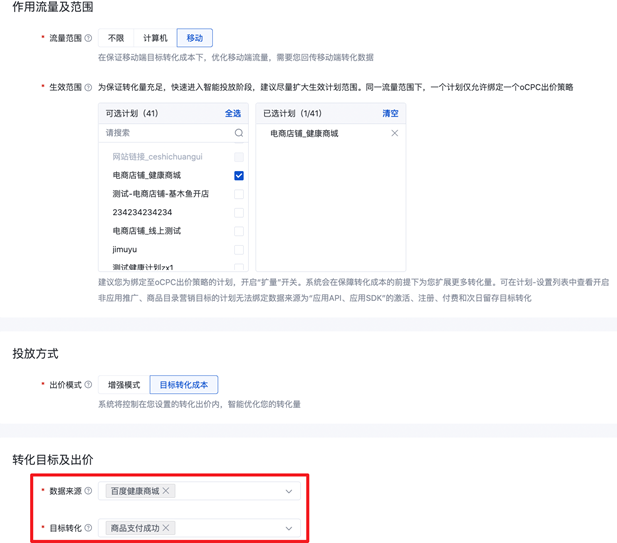Select 目标转化成本 bidding mode
The height and width of the screenshot is (543, 617).
pos(184,384)
